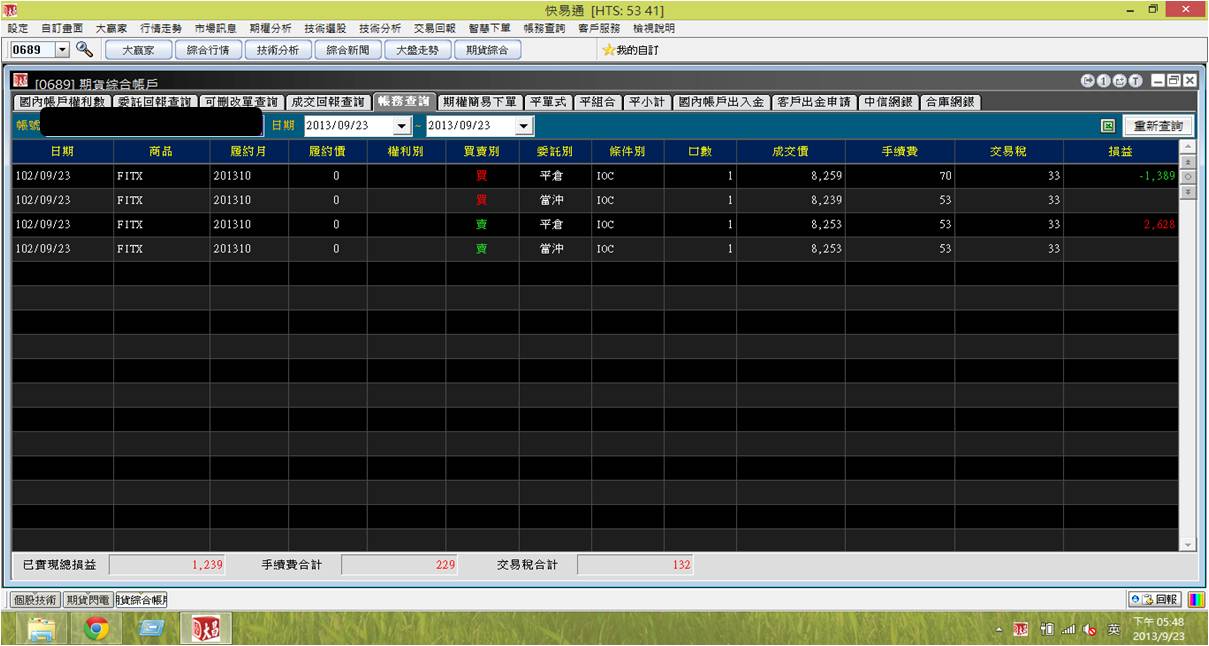Click the 大贏家 toolbar button
The height and width of the screenshot is (646, 1209).
pos(139,50)
